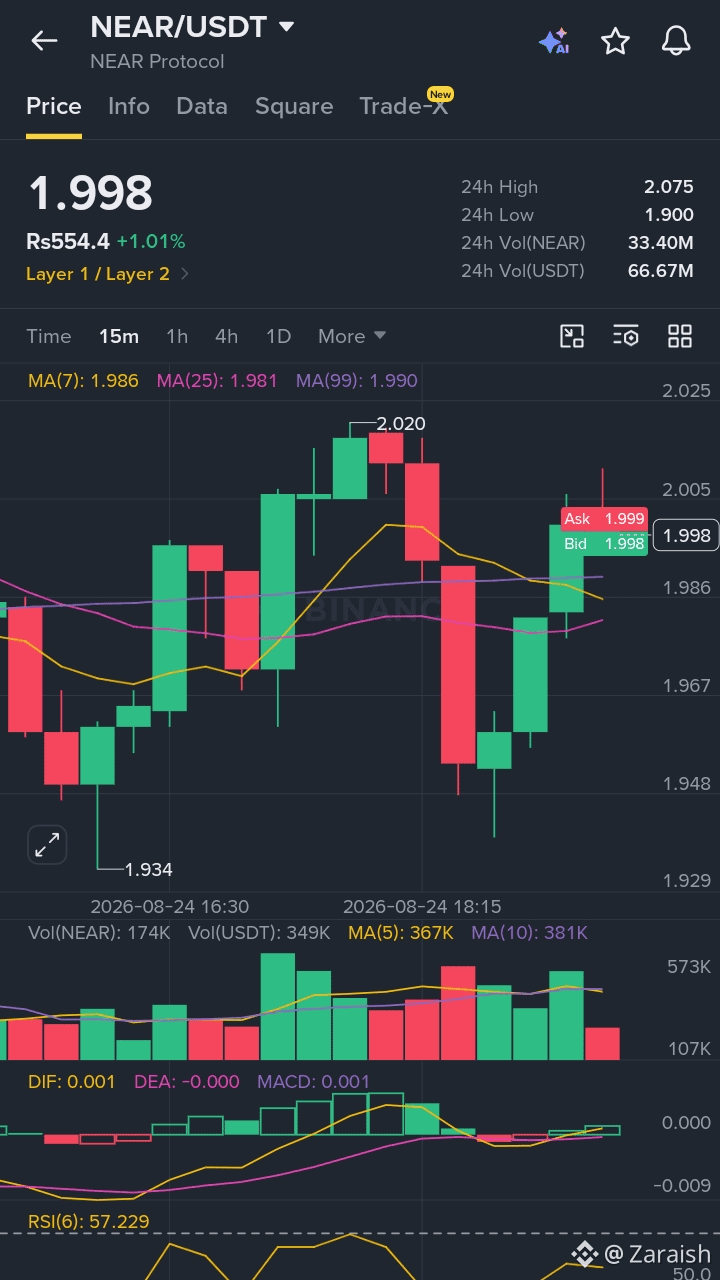Expand the More timeframes dropdown

pos(352,336)
